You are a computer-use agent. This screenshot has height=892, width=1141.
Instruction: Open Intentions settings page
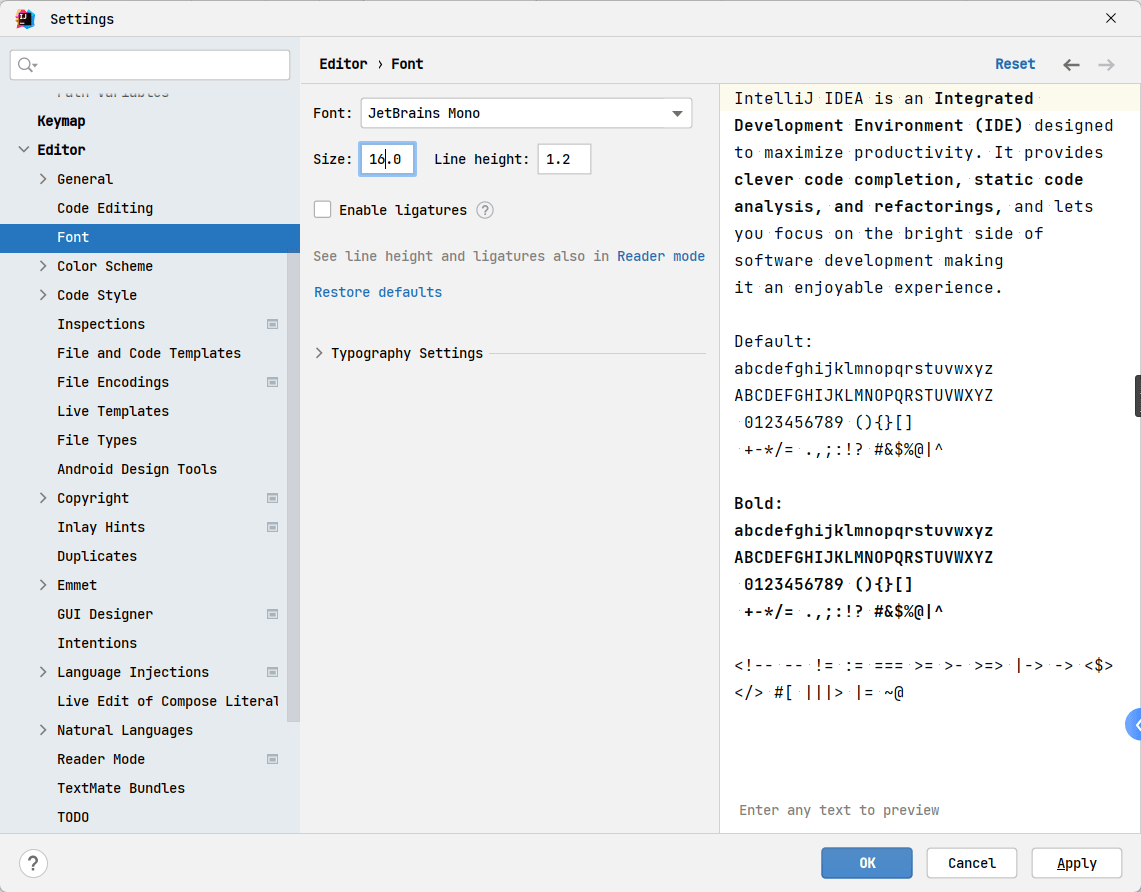point(97,644)
